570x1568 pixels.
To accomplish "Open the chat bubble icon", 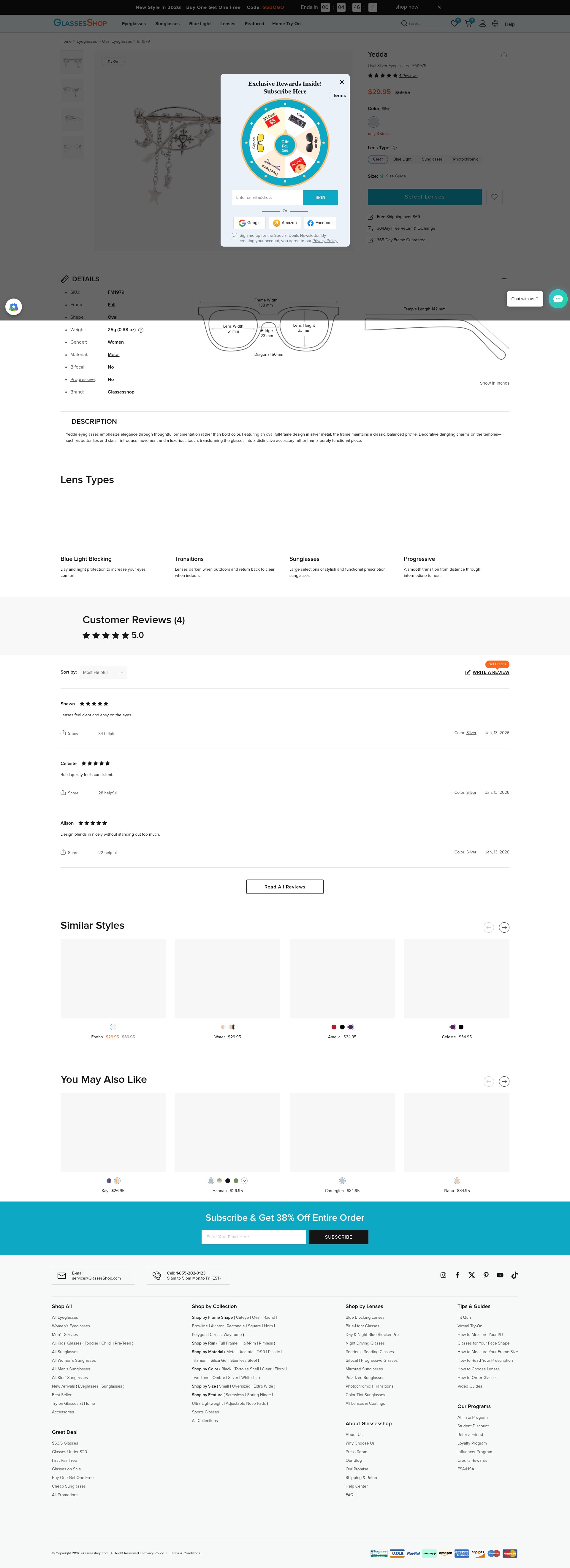I will click(557, 298).
